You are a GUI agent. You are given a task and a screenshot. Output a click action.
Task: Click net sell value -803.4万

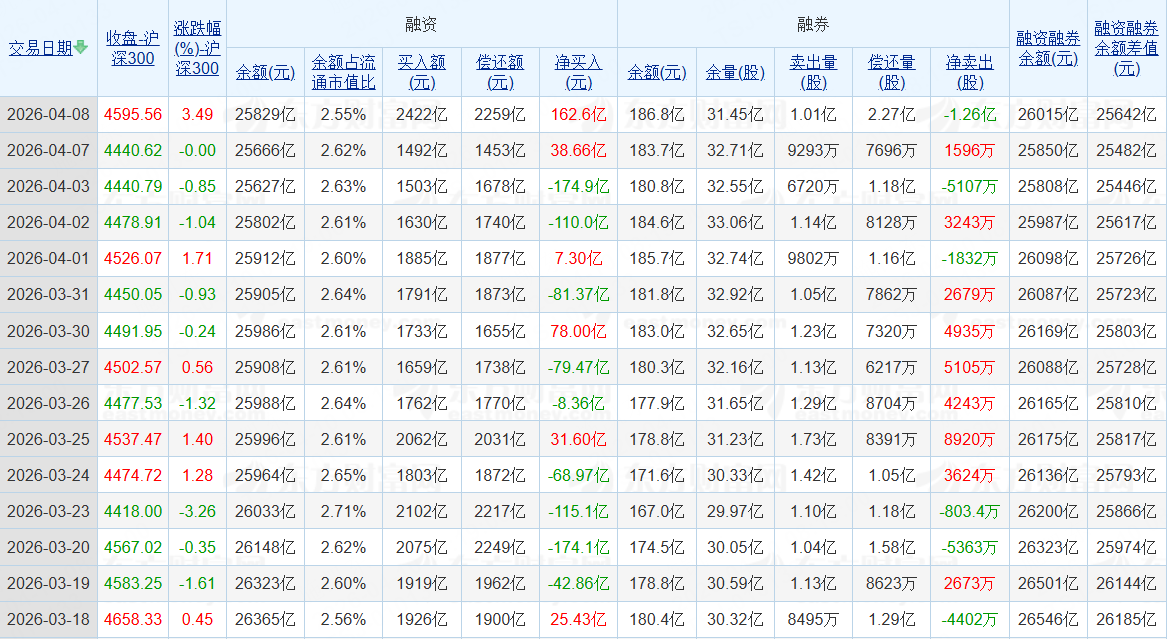(970, 512)
